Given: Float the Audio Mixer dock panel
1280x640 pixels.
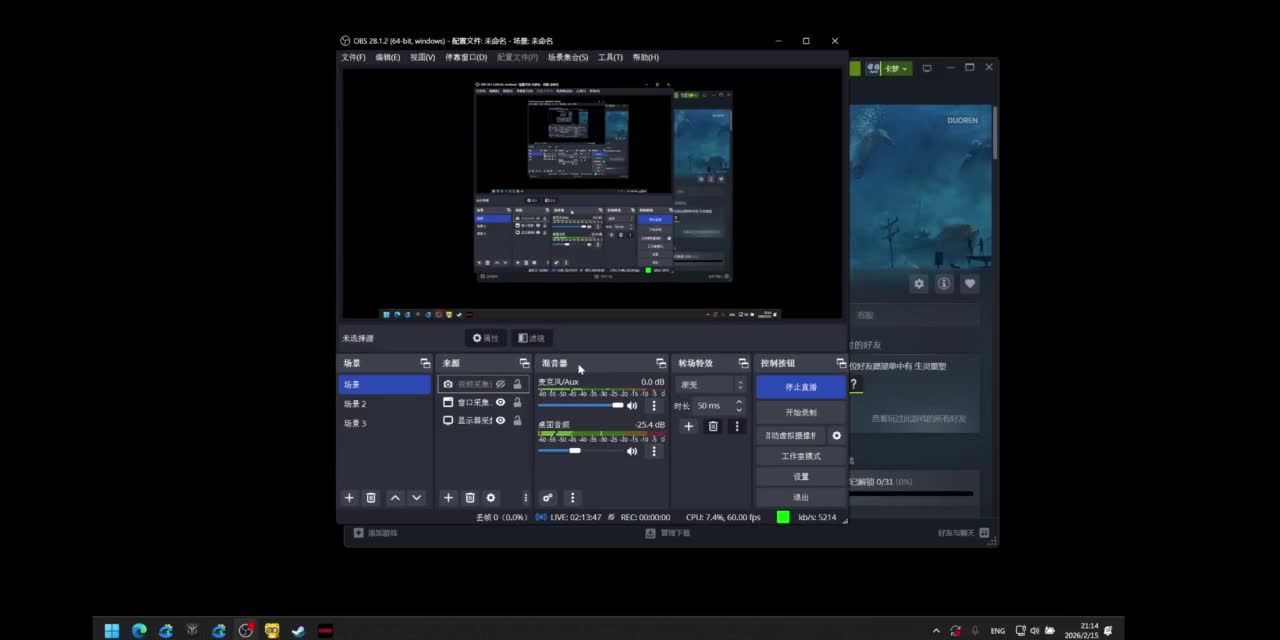Looking at the screenshot, I should (661, 363).
